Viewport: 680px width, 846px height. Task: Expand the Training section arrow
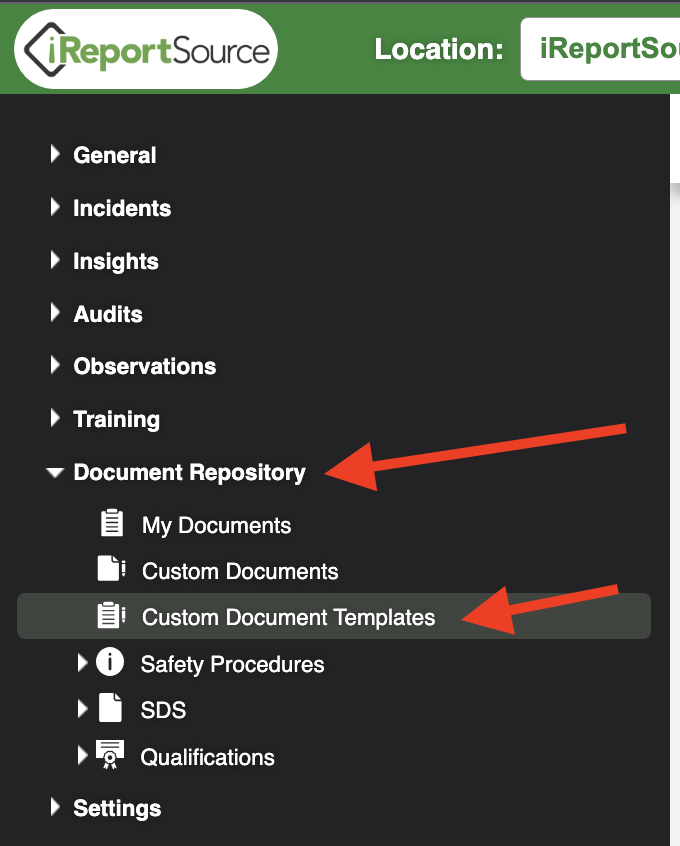coord(55,418)
